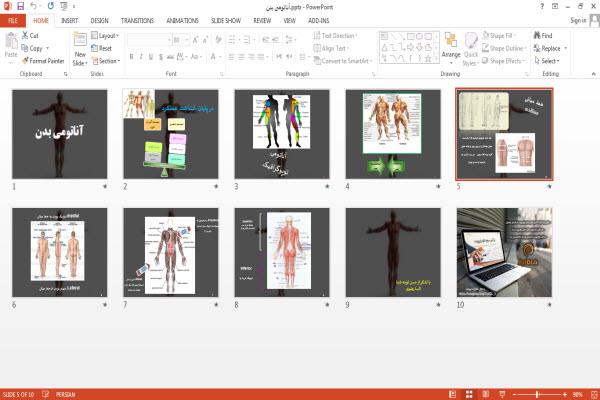Click the zoom out minus button
600x400 pixels.
(x=515, y=394)
